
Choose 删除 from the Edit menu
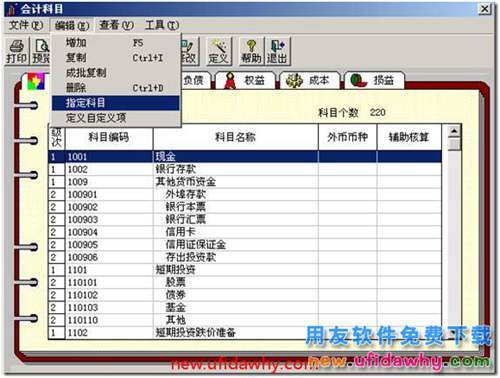click(x=115, y=88)
